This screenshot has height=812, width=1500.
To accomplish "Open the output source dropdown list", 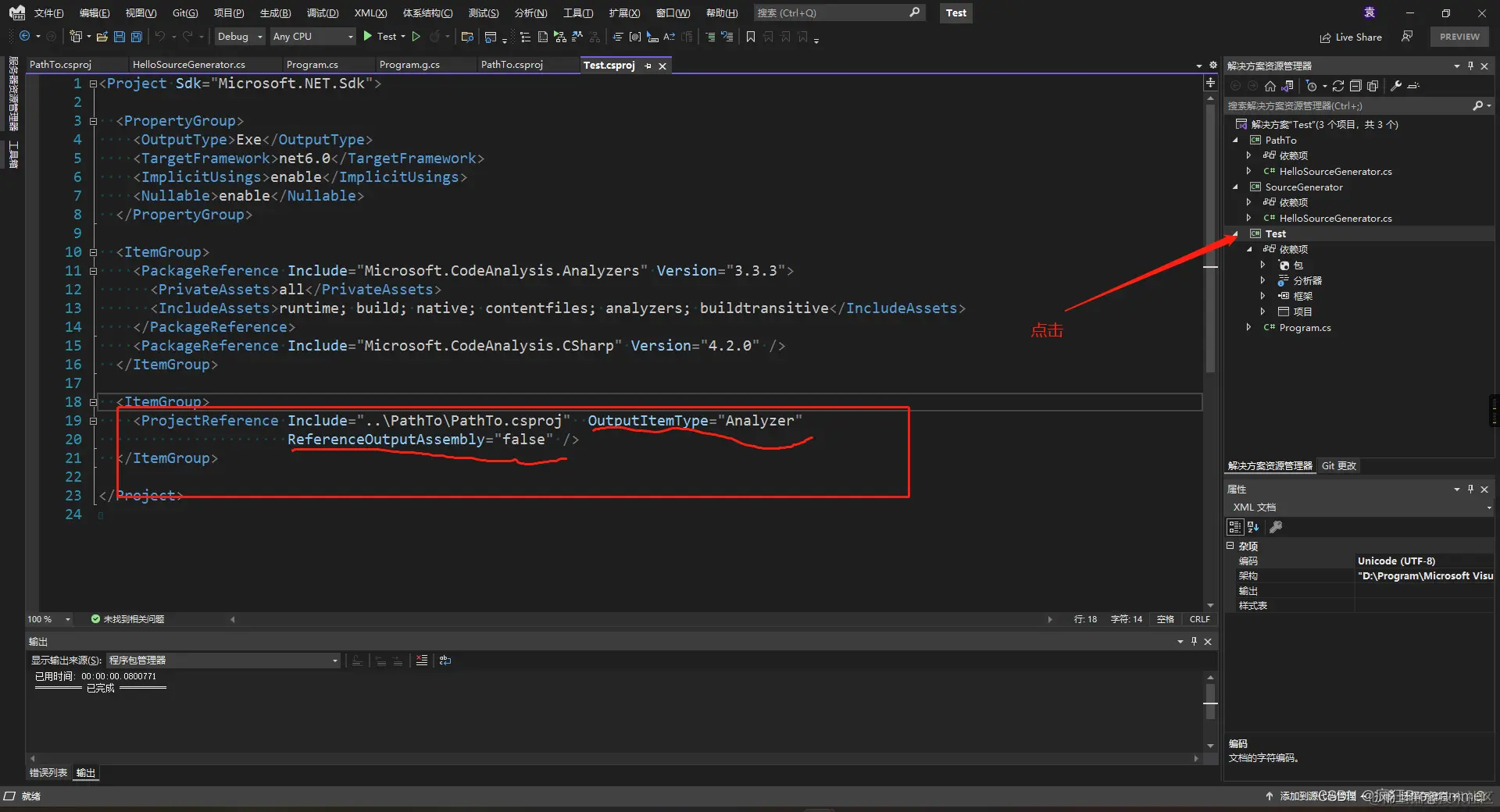I will 223,661.
